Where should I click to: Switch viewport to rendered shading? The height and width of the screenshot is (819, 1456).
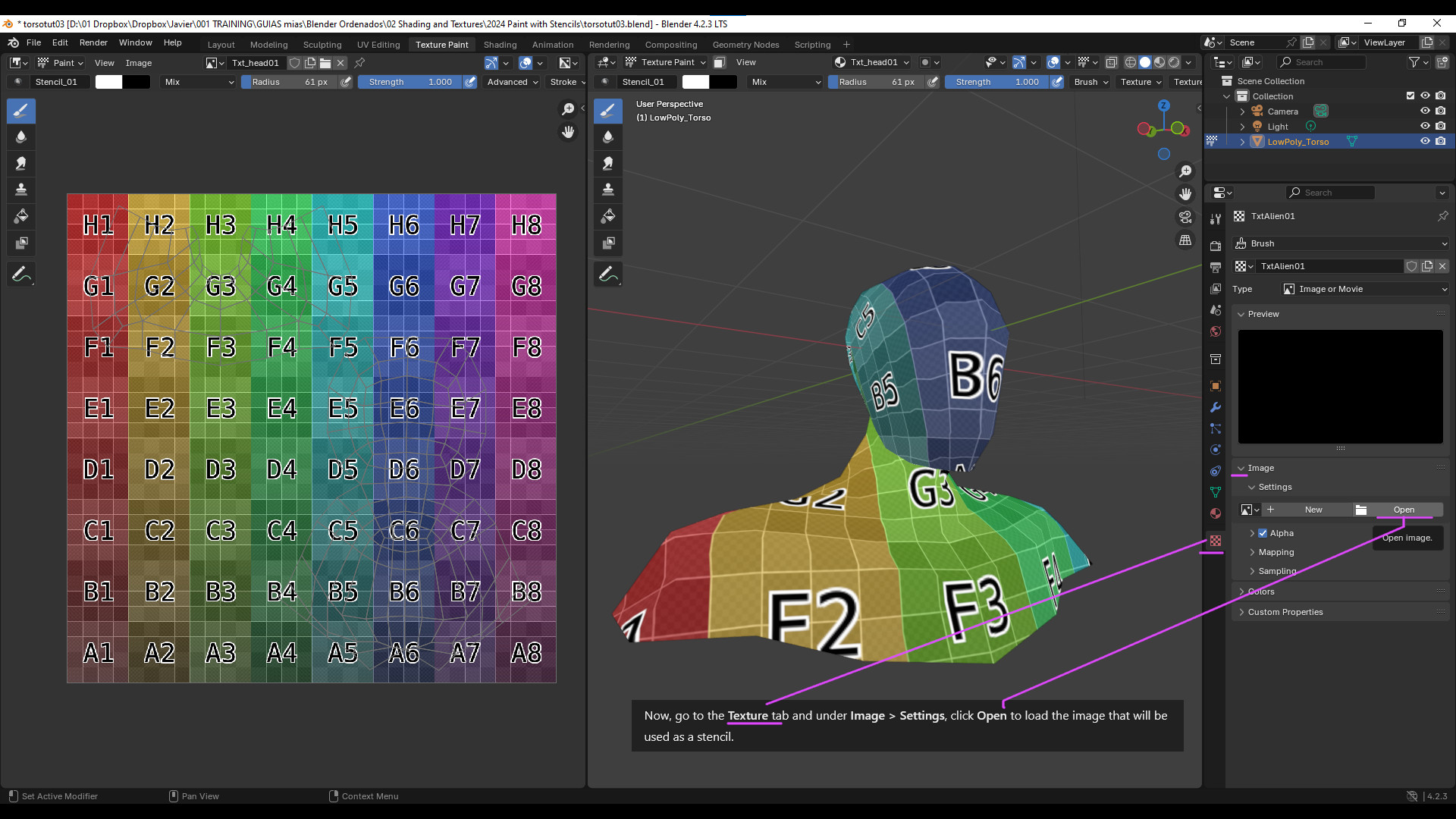coord(1174,62)
